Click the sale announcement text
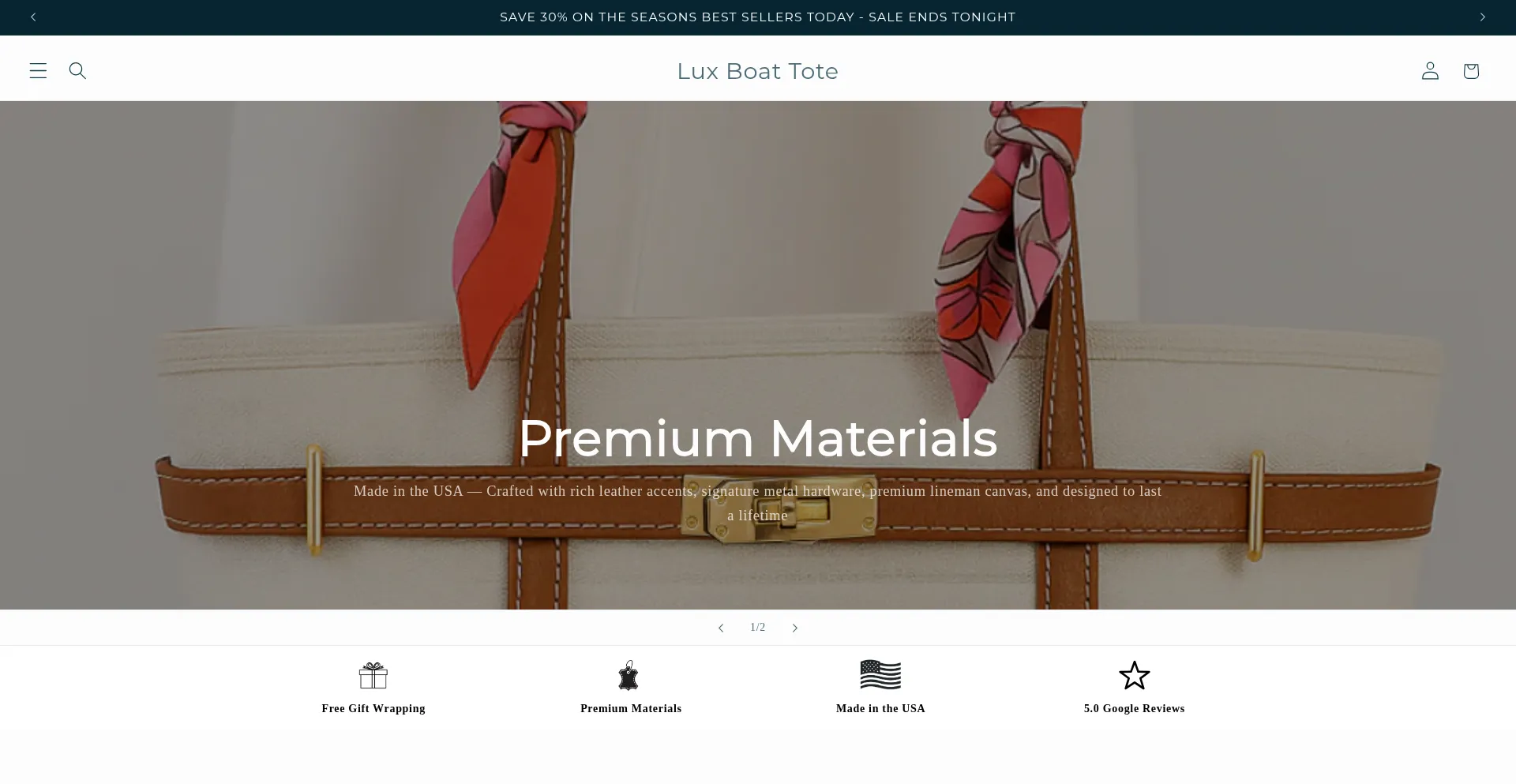 click(758, 17)
